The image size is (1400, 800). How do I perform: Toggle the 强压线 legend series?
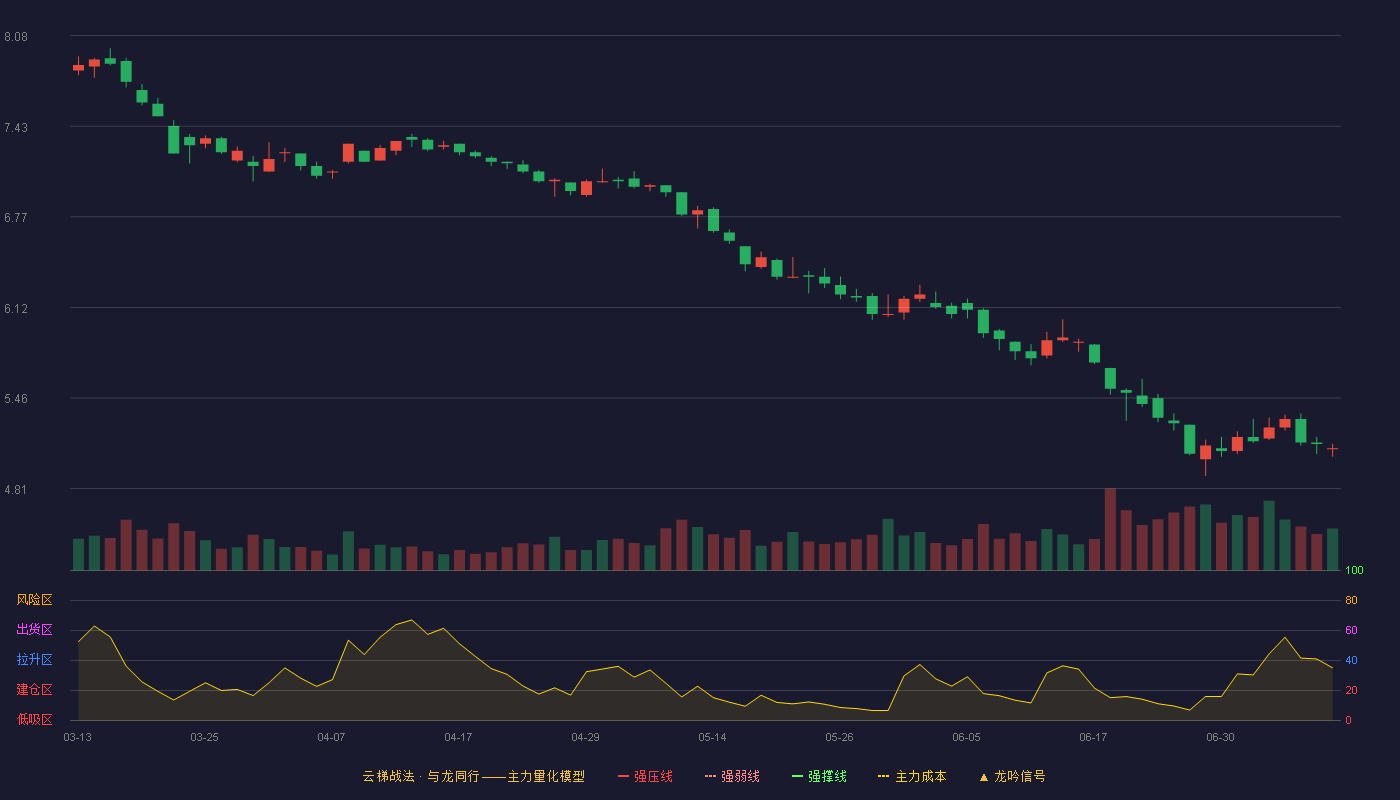click(x=645, y=776)
